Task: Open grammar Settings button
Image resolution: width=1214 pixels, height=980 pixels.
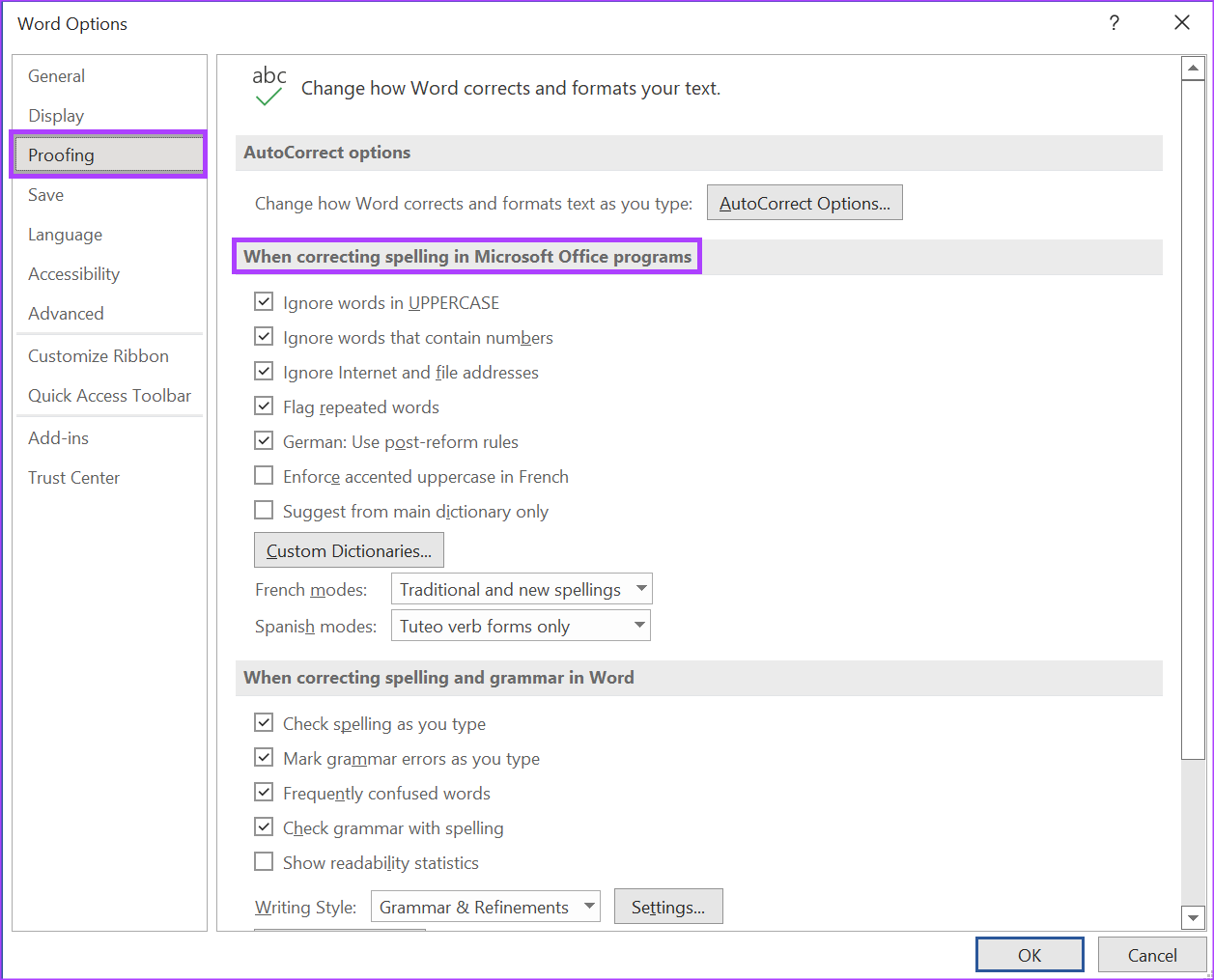Action: (668, 907)
